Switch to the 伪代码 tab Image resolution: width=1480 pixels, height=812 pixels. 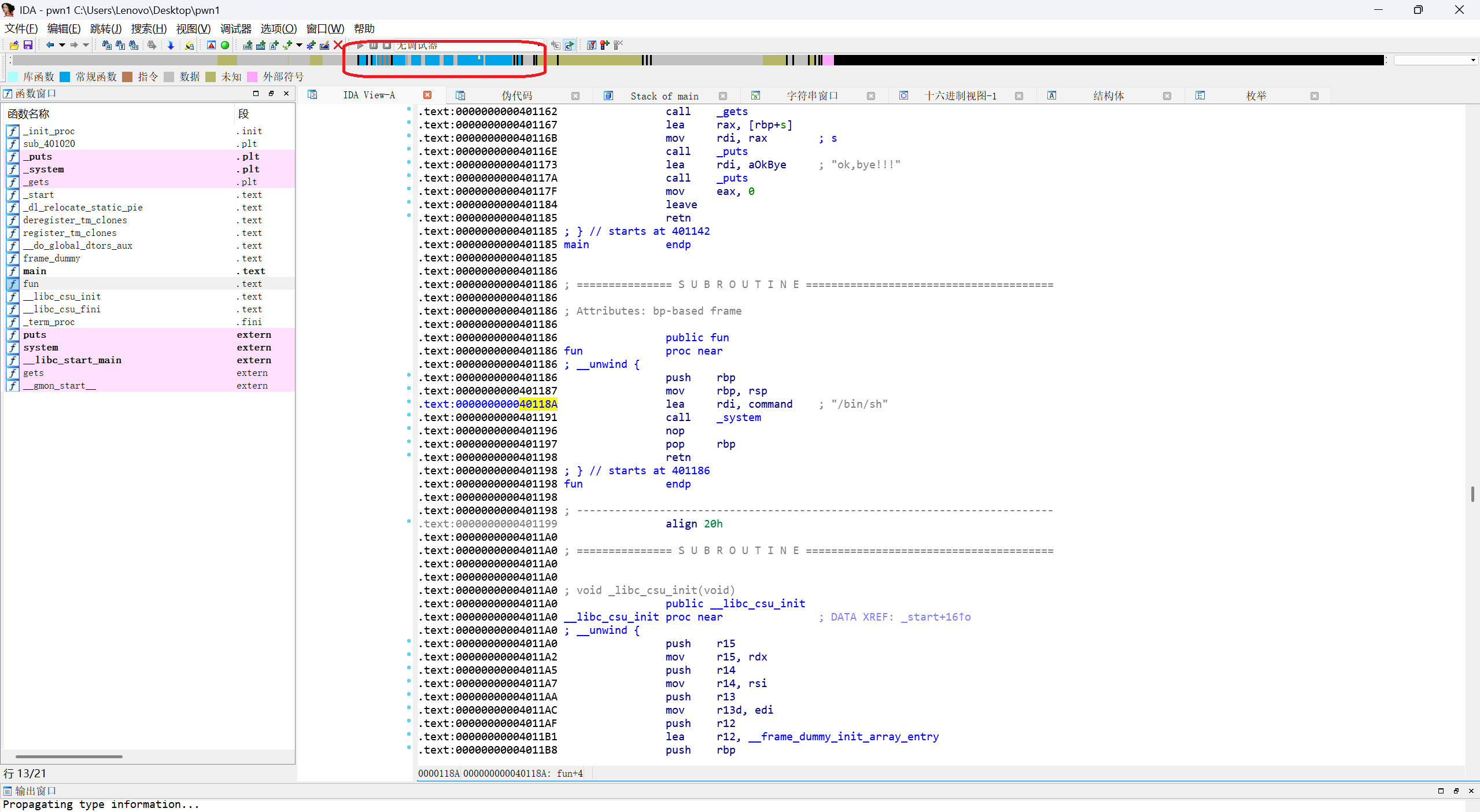coord(516,96)
